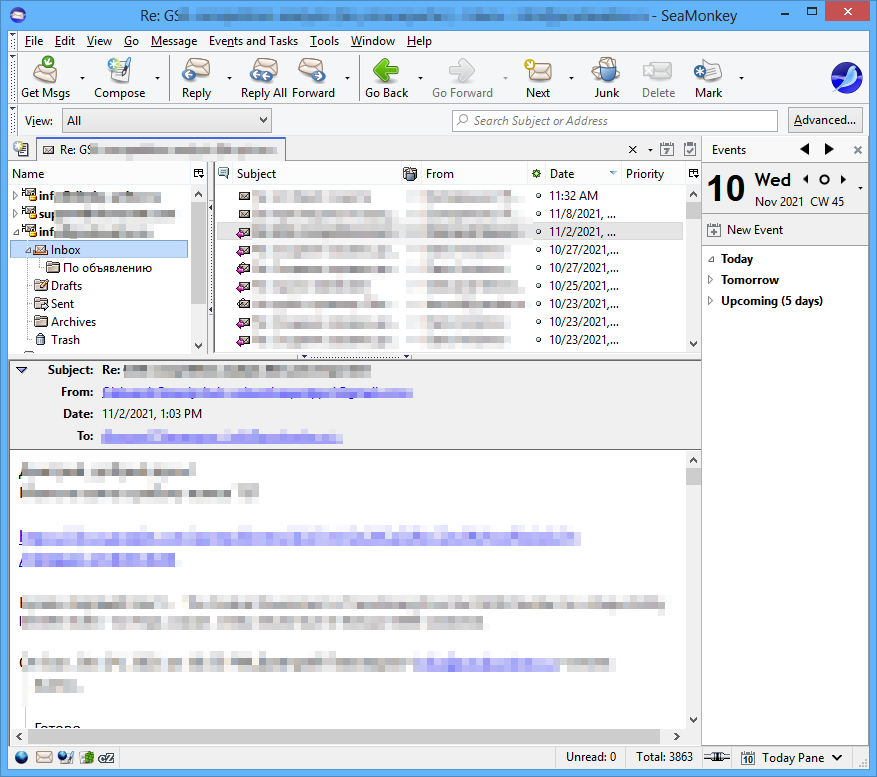Open the View: All dropdown
This screenshot has height=777, width=877.
[166, 119]
